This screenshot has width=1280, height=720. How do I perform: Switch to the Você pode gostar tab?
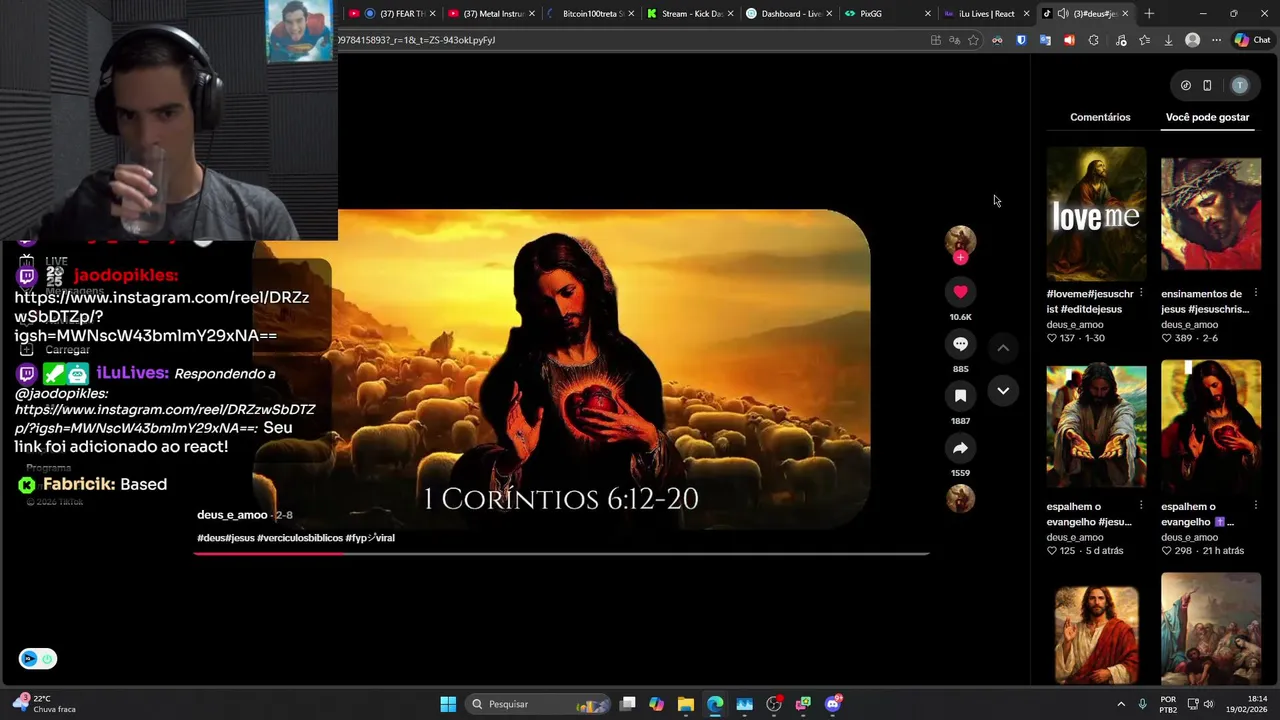1207,117
